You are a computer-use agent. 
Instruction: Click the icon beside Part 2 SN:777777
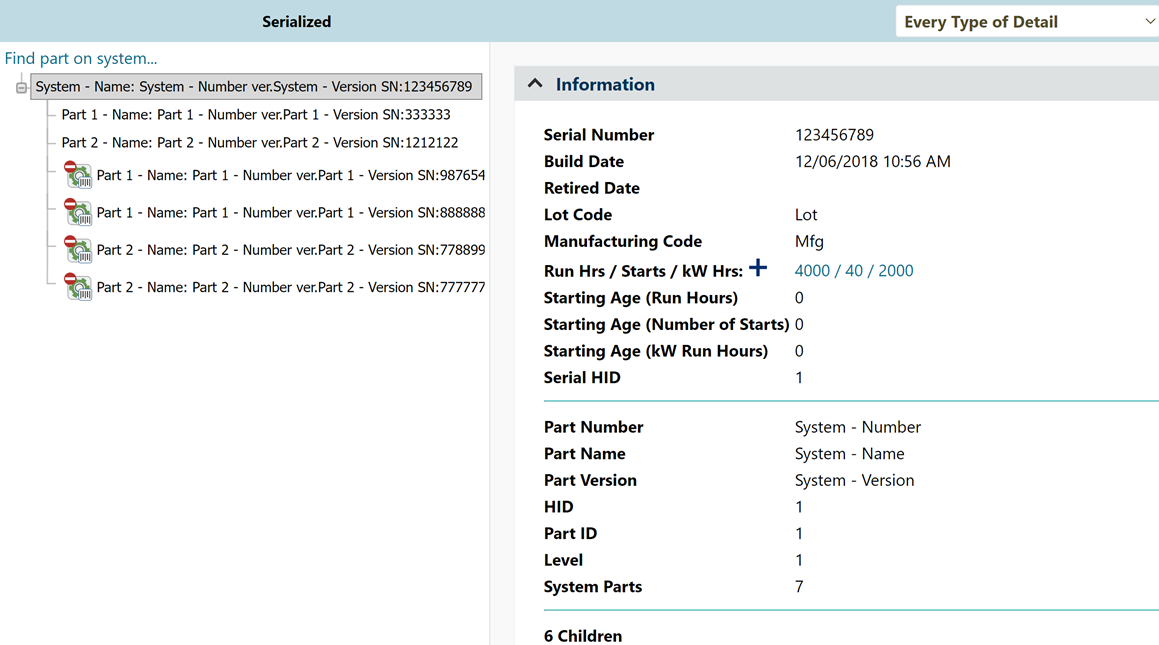pos(78,287)
